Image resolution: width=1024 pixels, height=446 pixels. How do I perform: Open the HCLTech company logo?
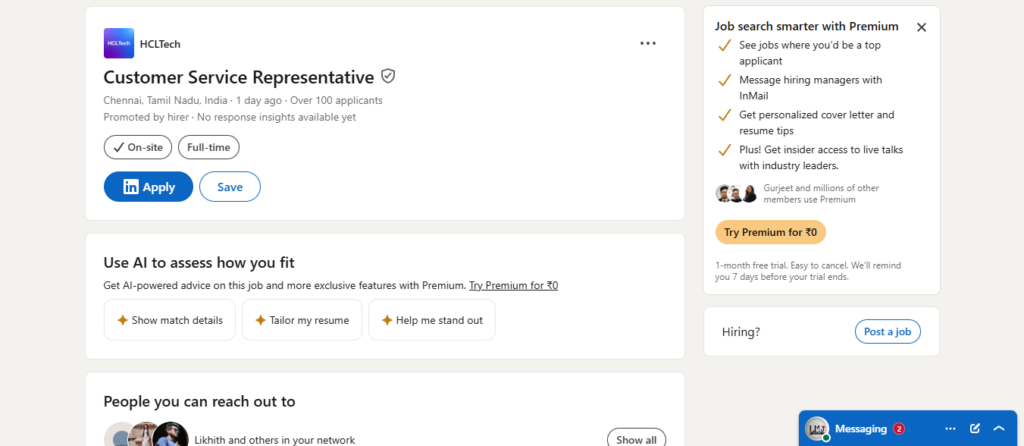pos(119,44)
